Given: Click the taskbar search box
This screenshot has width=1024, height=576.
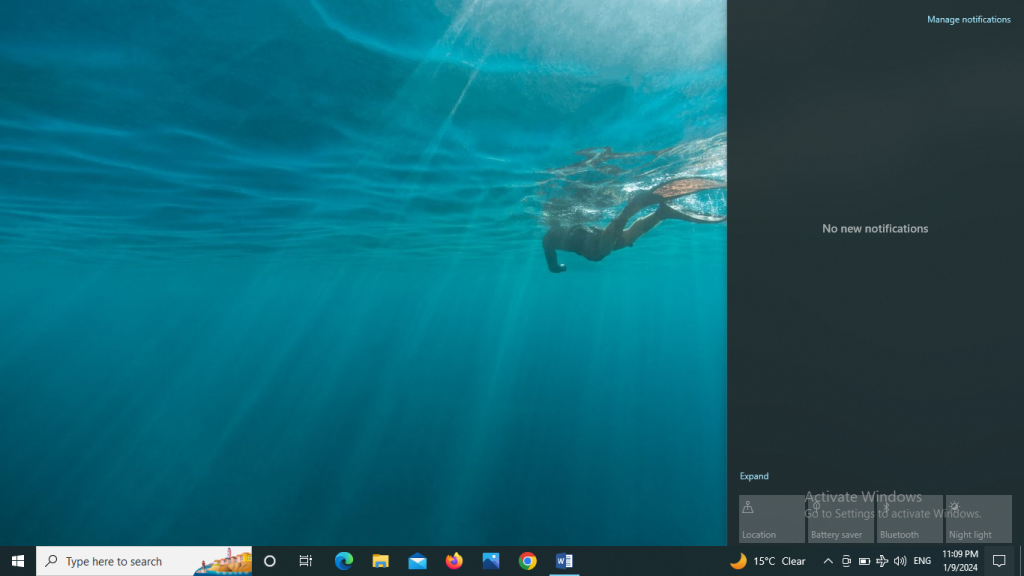Looking at the screenshot, I should click(144, 561).
